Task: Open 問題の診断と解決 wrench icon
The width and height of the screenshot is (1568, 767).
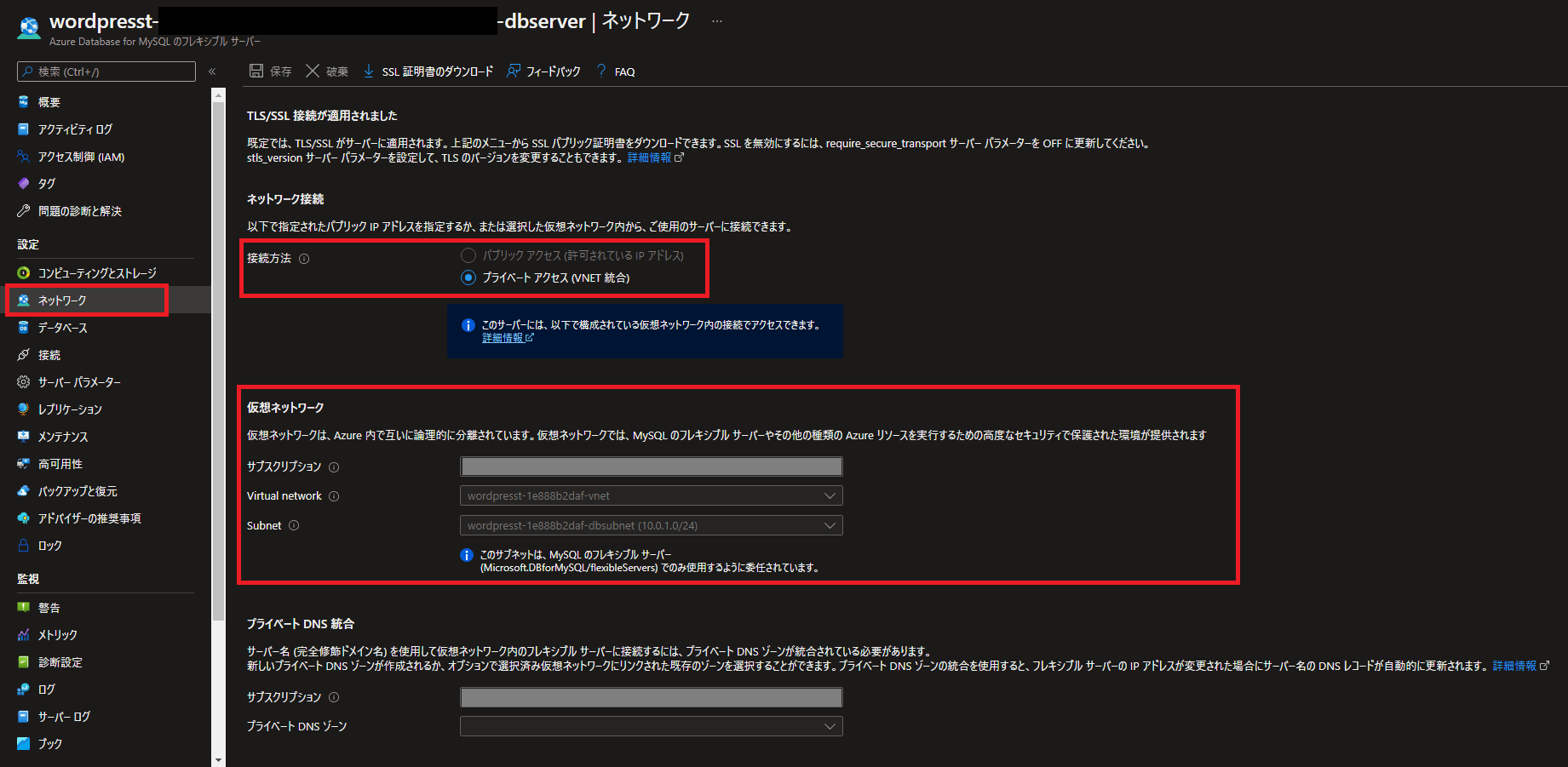Action: [x=24, y=211]
